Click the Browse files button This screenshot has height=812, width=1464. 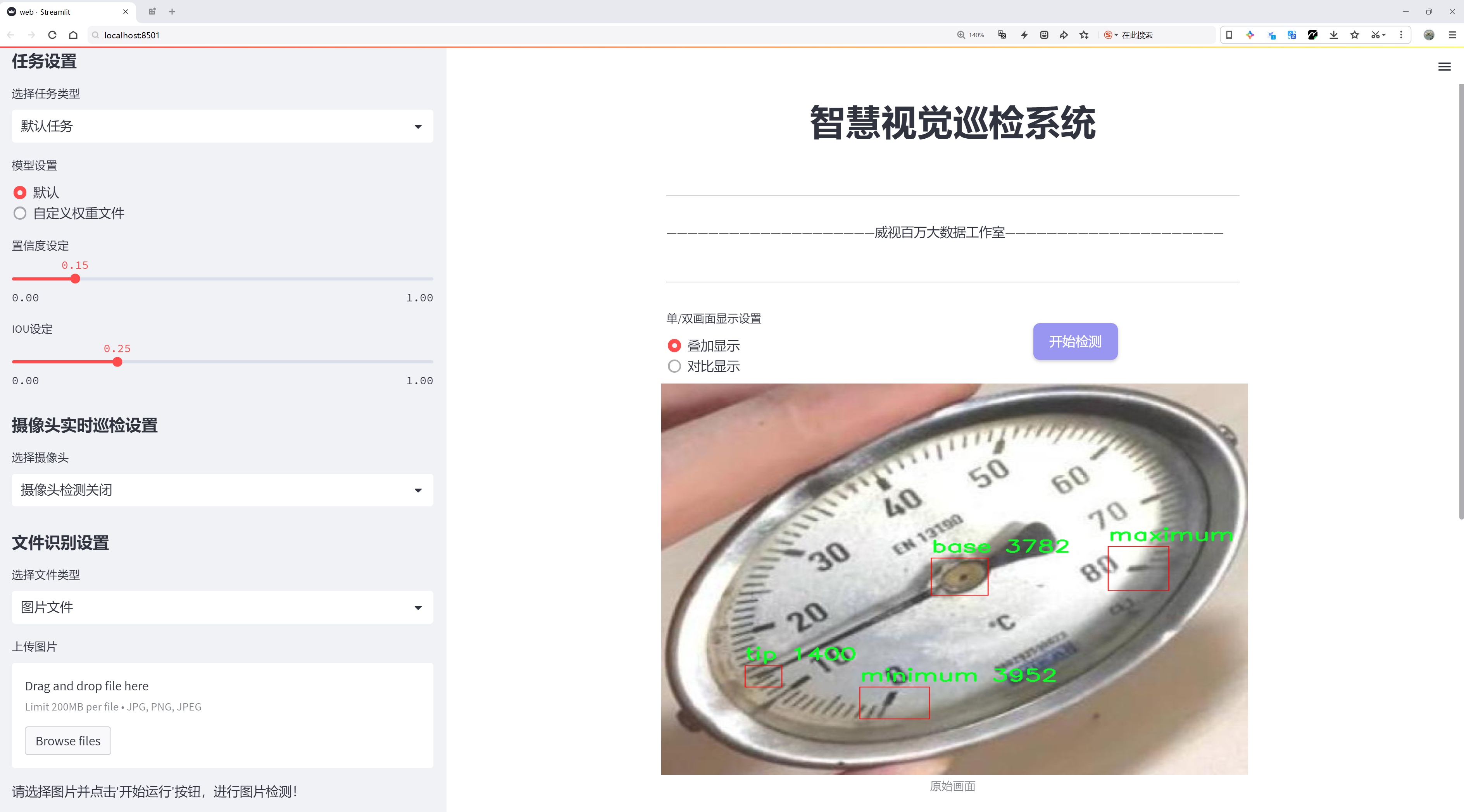pyautogui.click(x=67, y=740)
